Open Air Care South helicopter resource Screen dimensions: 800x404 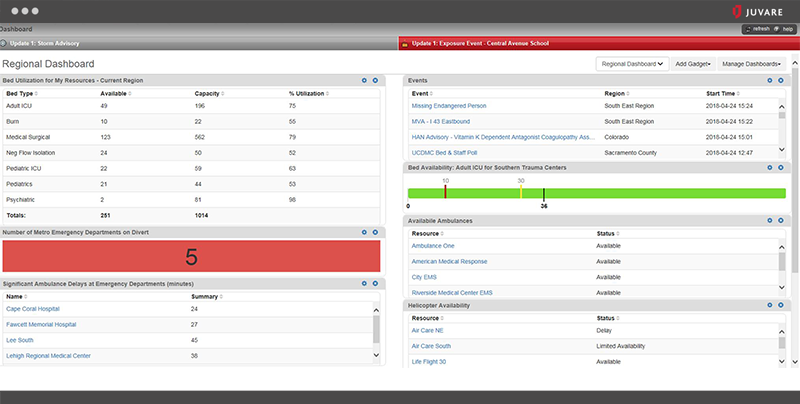[x=431, y=346]
